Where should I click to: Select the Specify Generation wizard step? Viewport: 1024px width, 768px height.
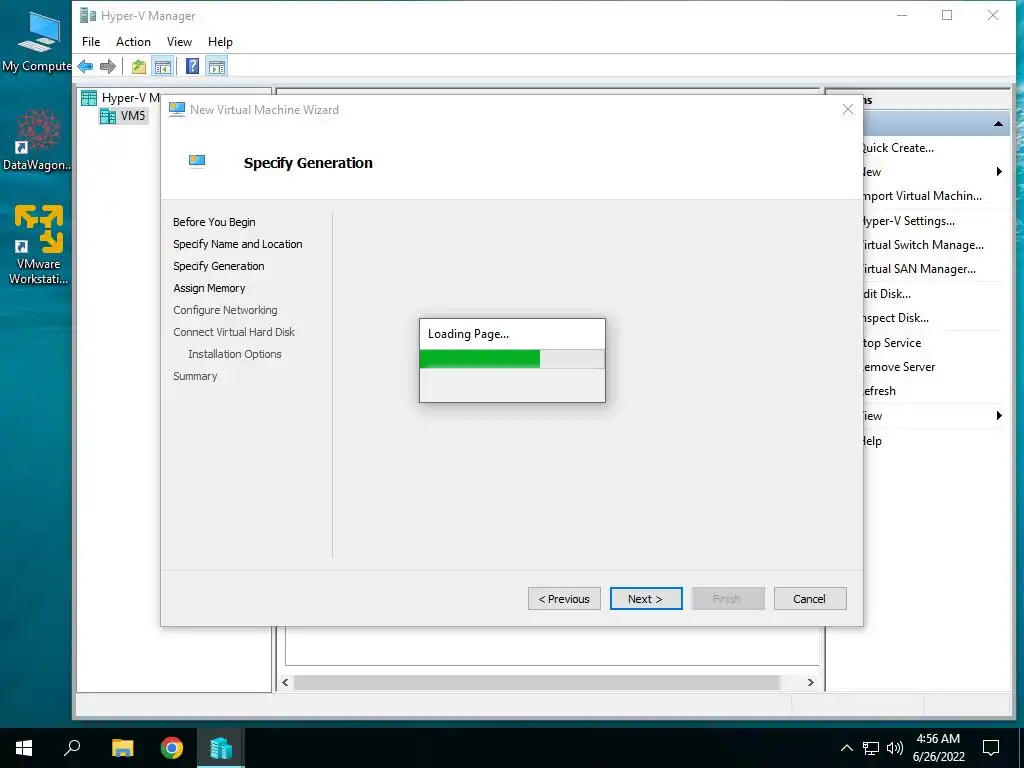[x=219, y=266]
